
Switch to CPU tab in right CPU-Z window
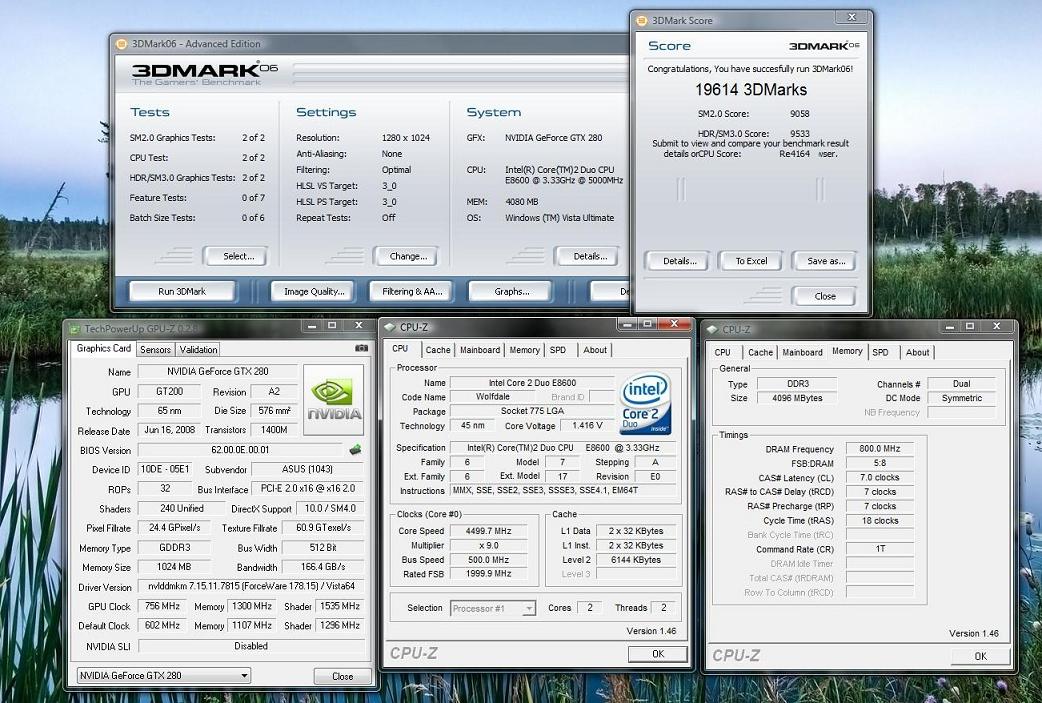(722, 353)
